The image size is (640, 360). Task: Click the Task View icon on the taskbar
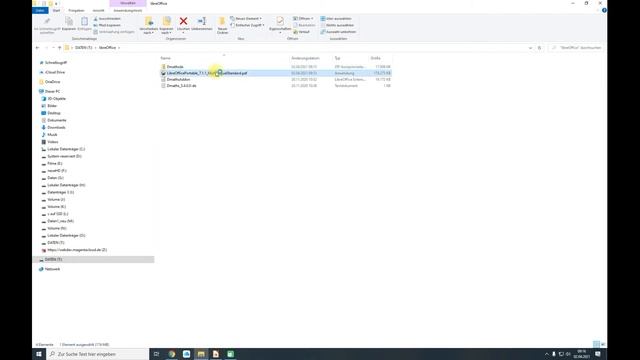point(156,354)
